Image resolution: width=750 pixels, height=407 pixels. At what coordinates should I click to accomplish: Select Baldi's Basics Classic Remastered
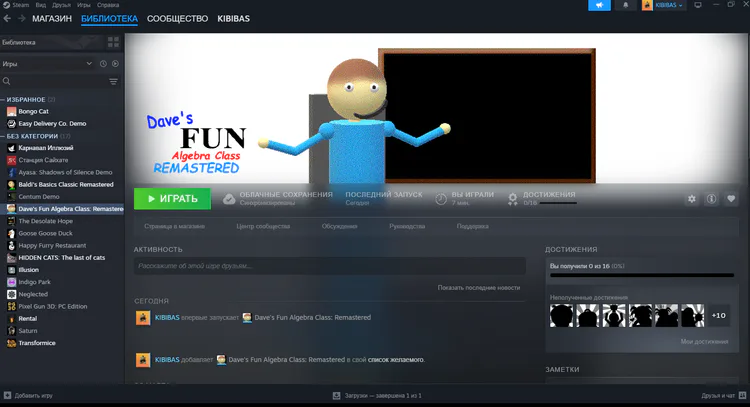[x=66, y=185]
